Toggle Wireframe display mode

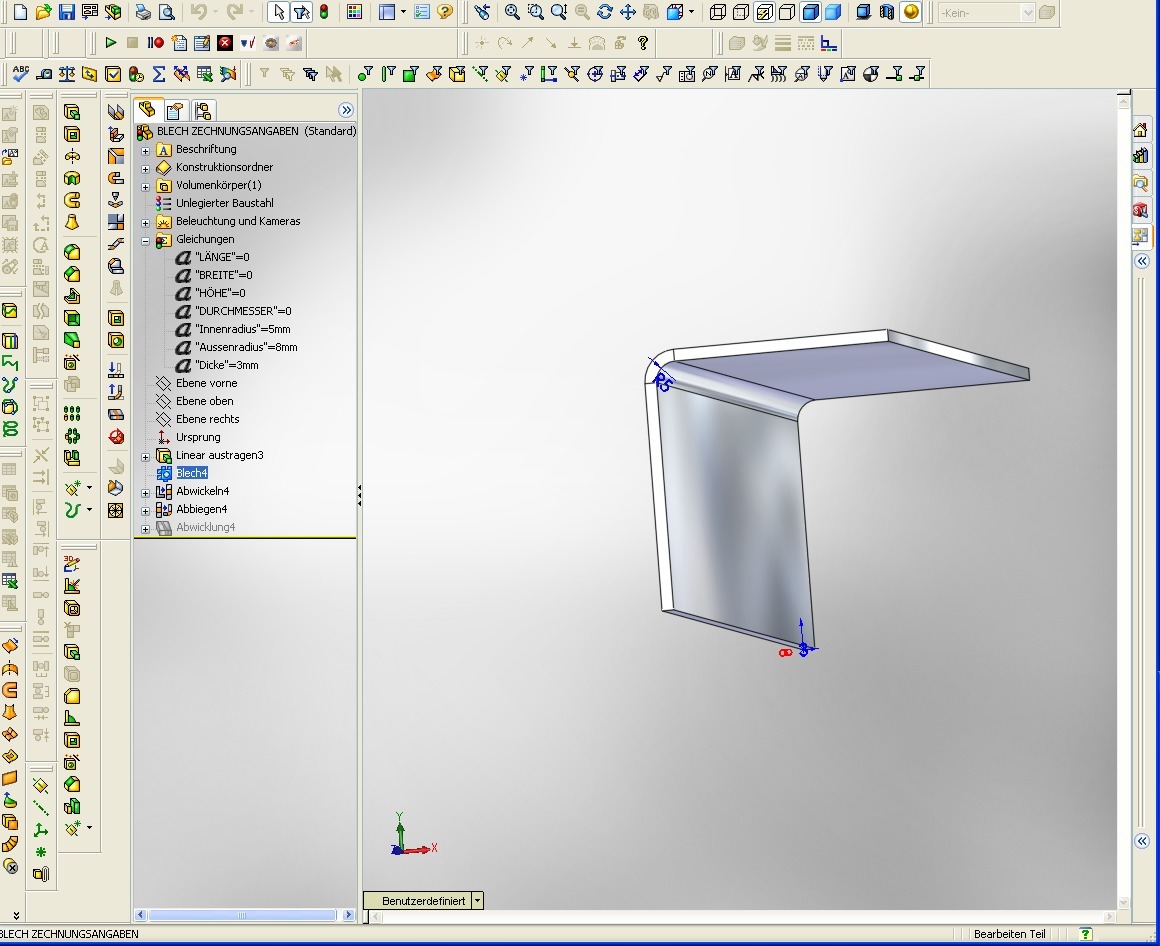pos(718,12)
